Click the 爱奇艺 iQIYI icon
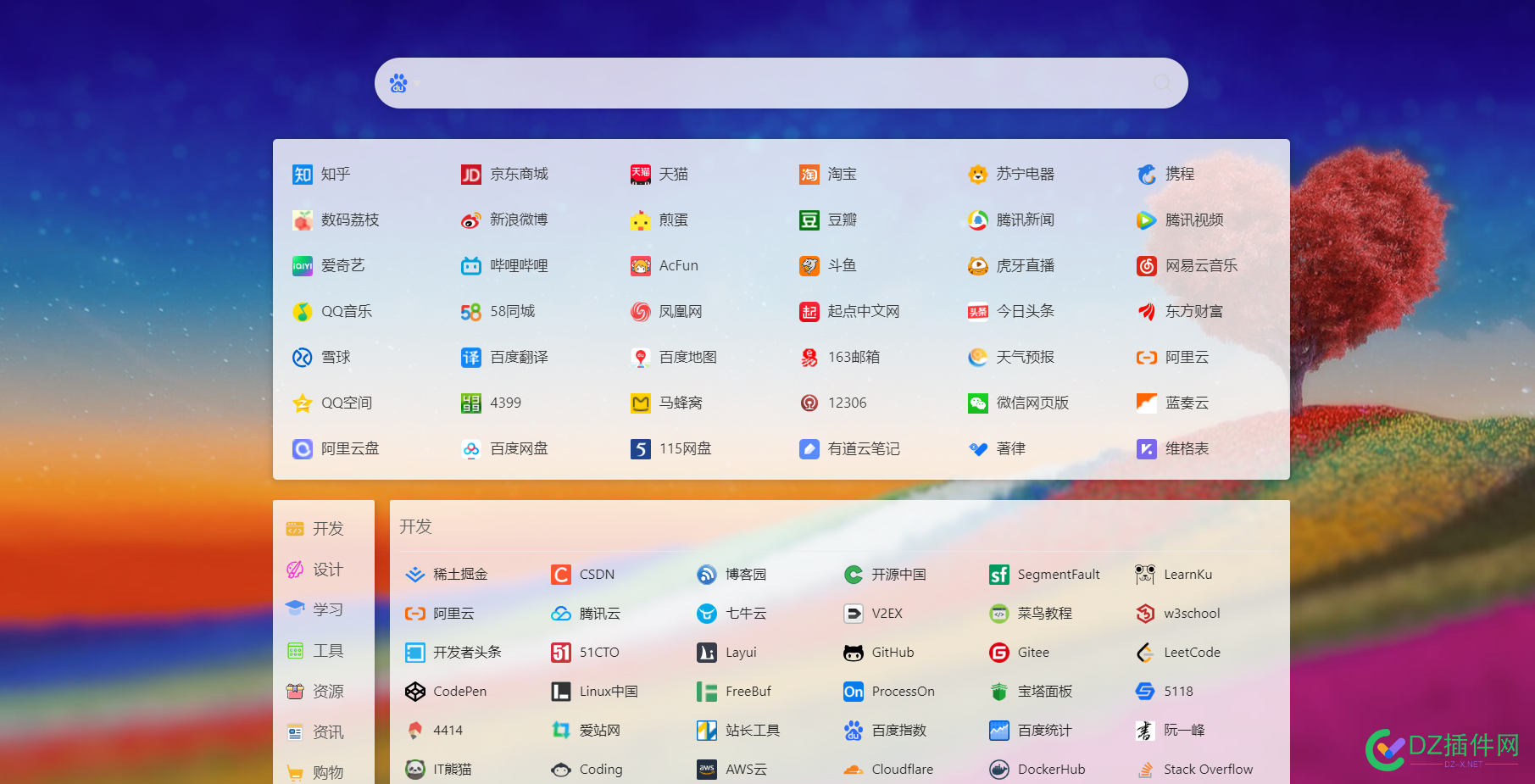Screen dimensions: 1535x784 [x=303, y=266]
